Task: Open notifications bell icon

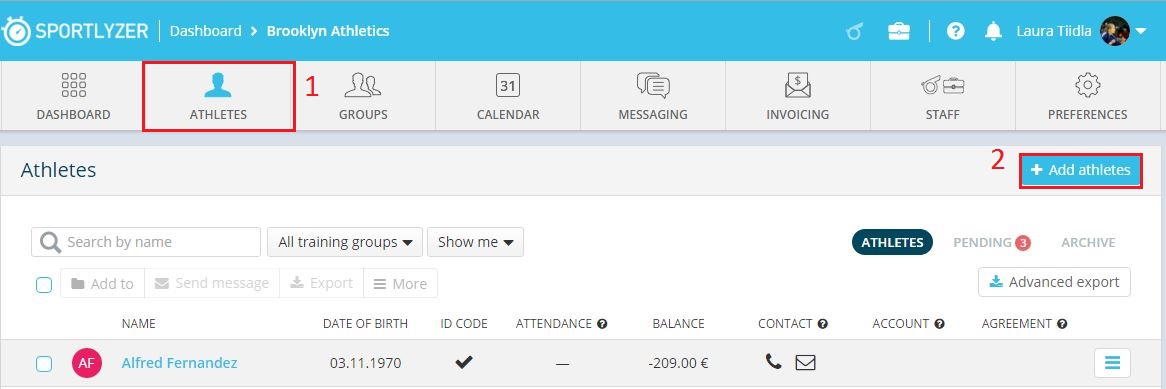Action: point(993,31)
